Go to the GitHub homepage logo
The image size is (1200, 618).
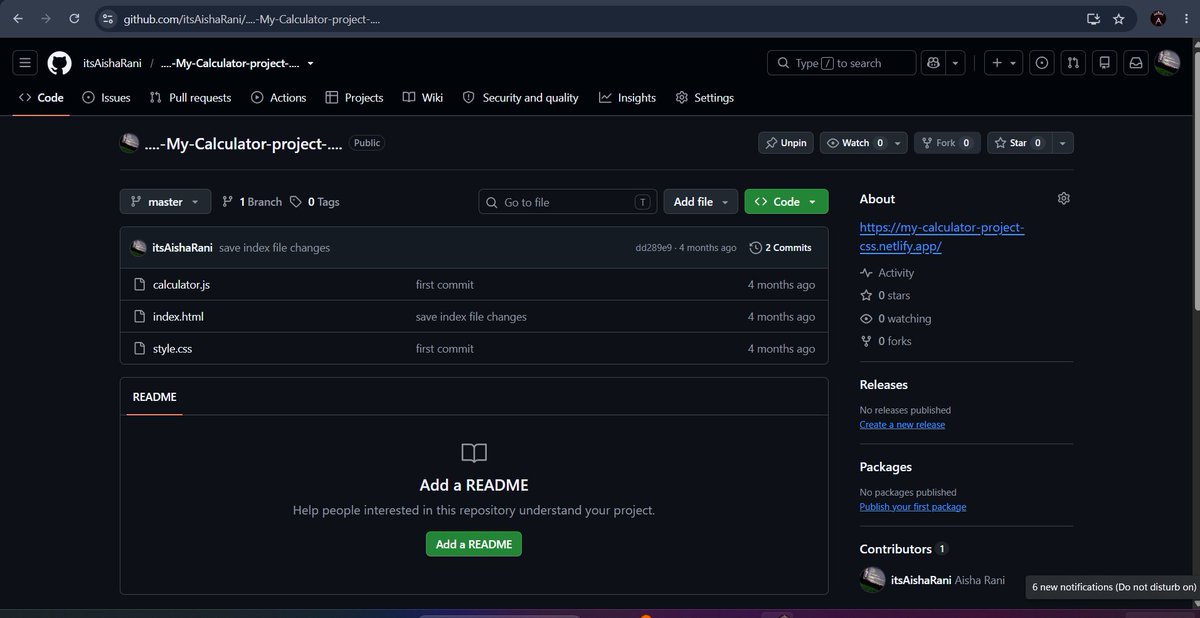[59, 63]
